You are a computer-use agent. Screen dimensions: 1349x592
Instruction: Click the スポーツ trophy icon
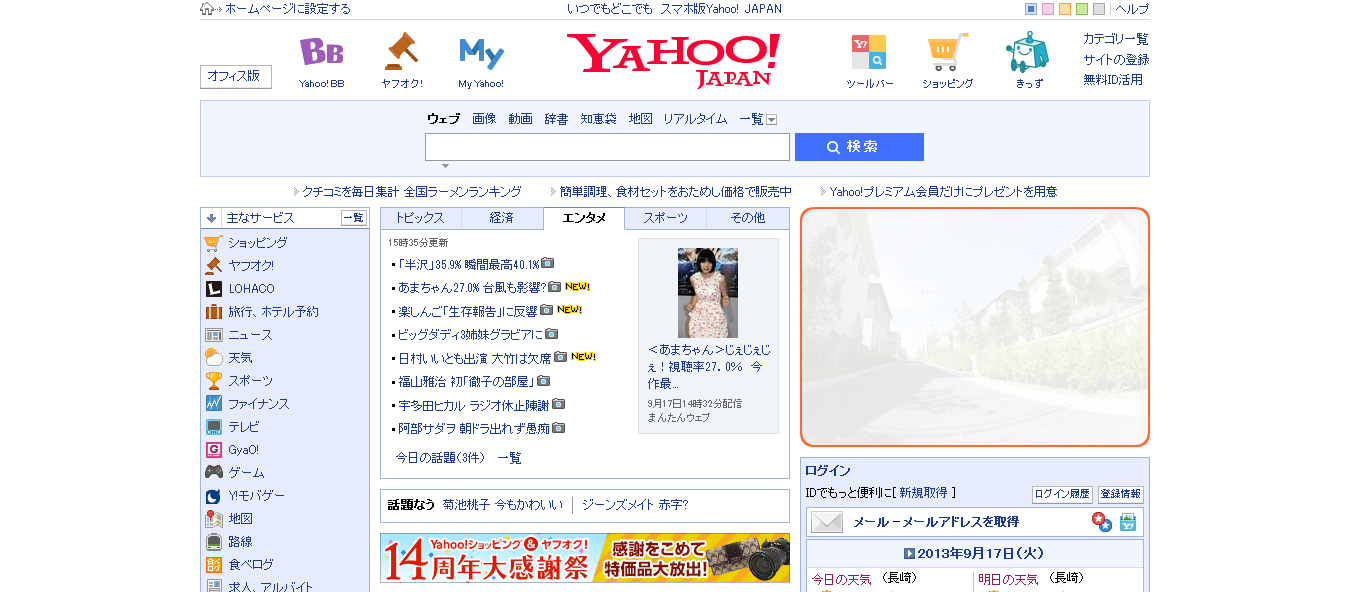click(213, 381)
